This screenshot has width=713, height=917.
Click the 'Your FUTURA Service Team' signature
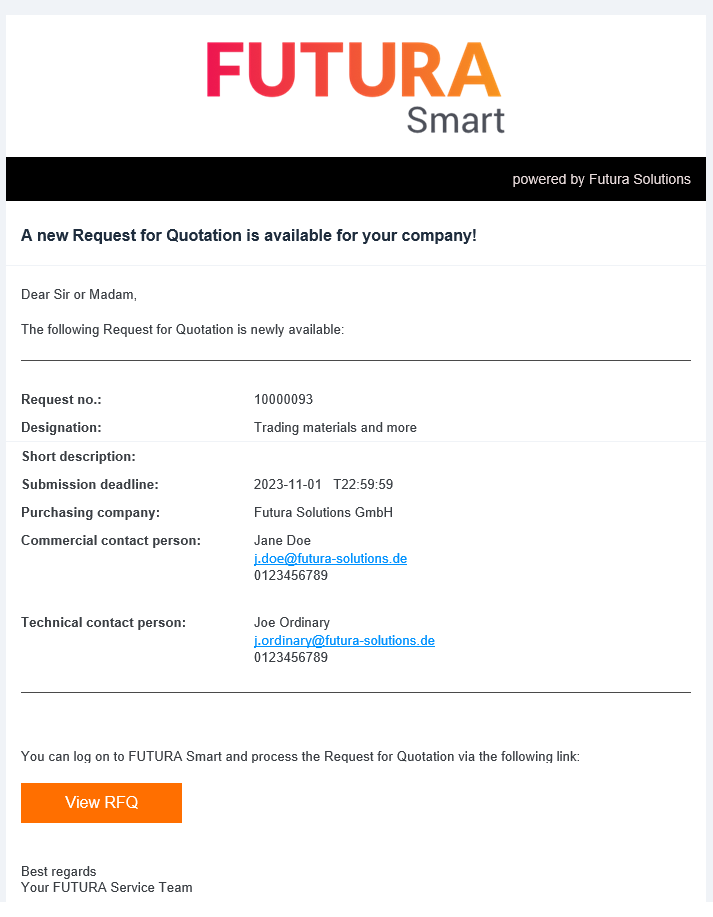[107, 887]
